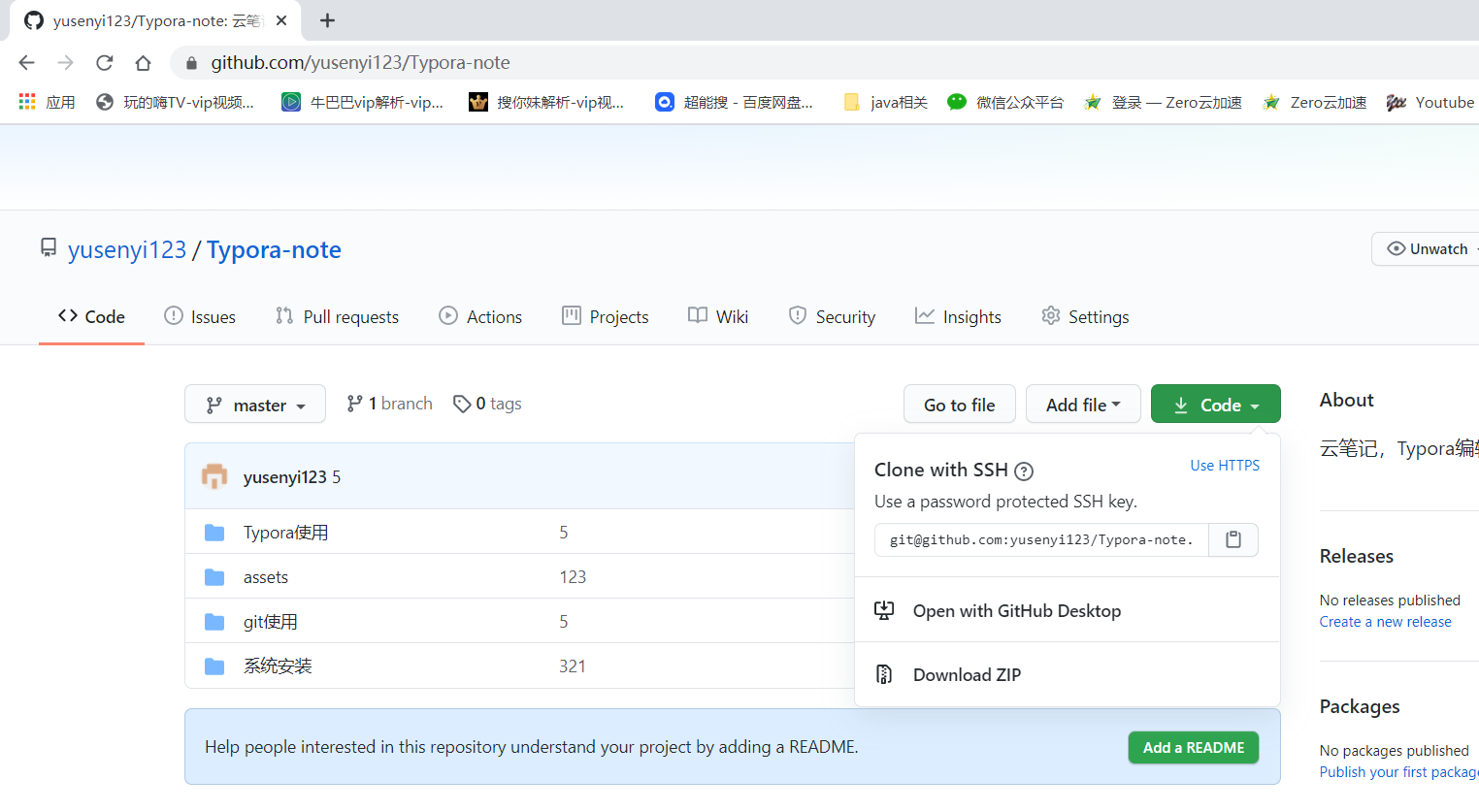Open the master branch dropdown

[x=255, y=405]
